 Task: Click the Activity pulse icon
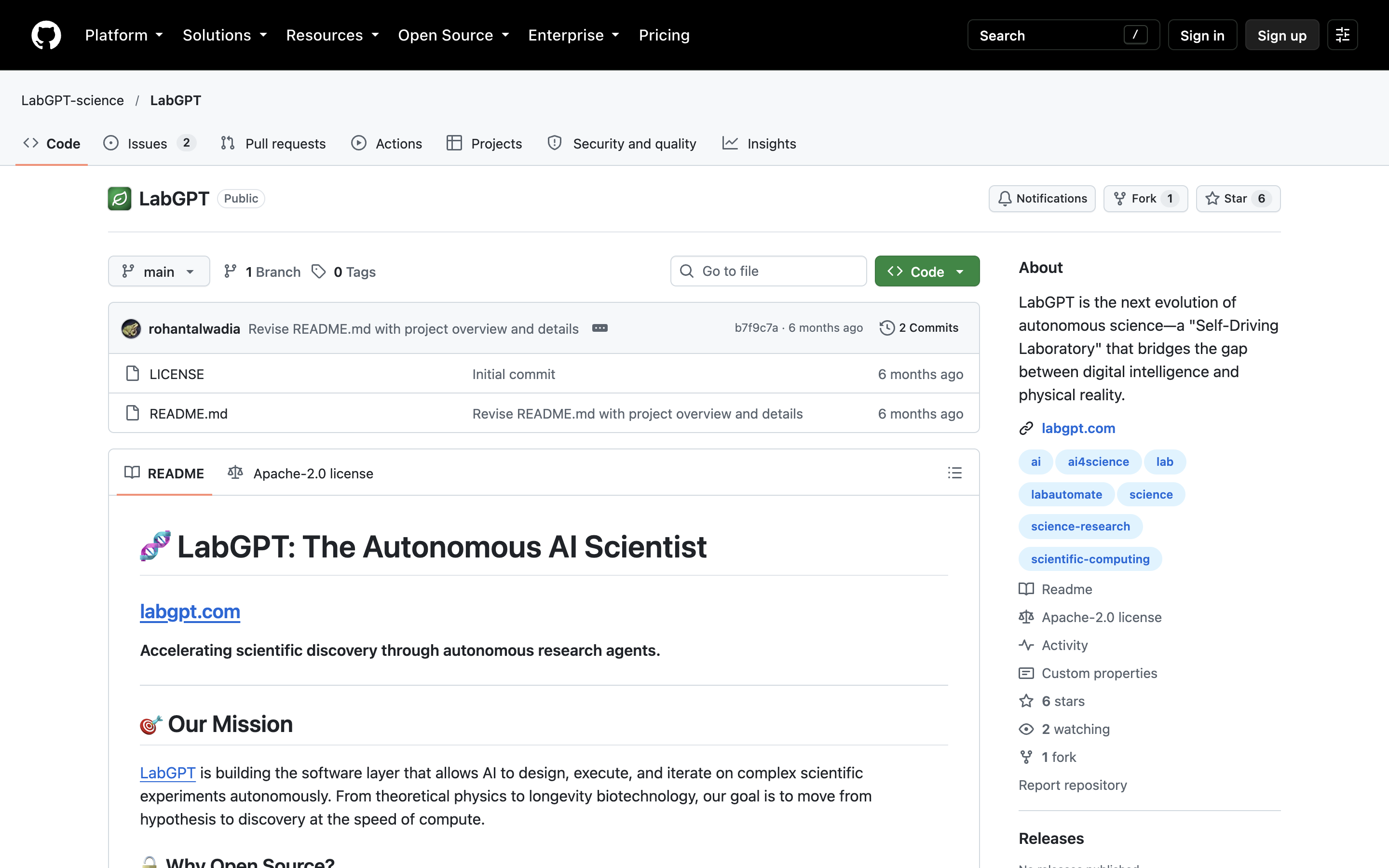[1026, 645]
